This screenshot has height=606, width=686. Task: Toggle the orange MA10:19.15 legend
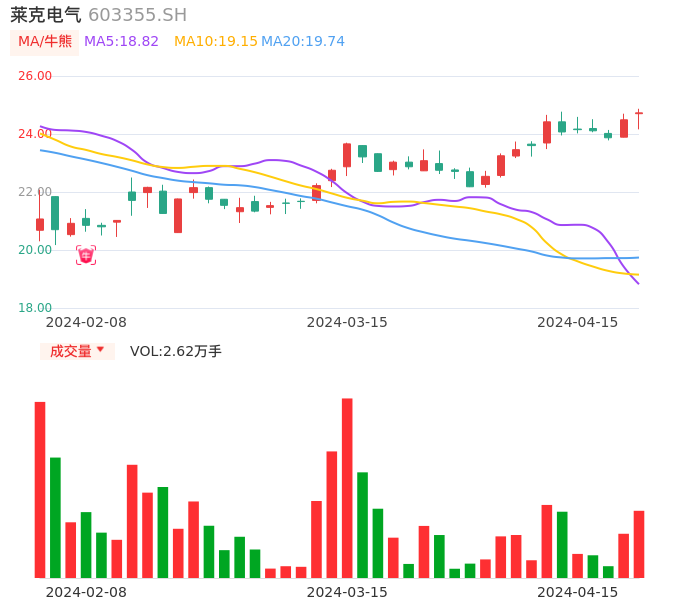click(x=215, y=42)
